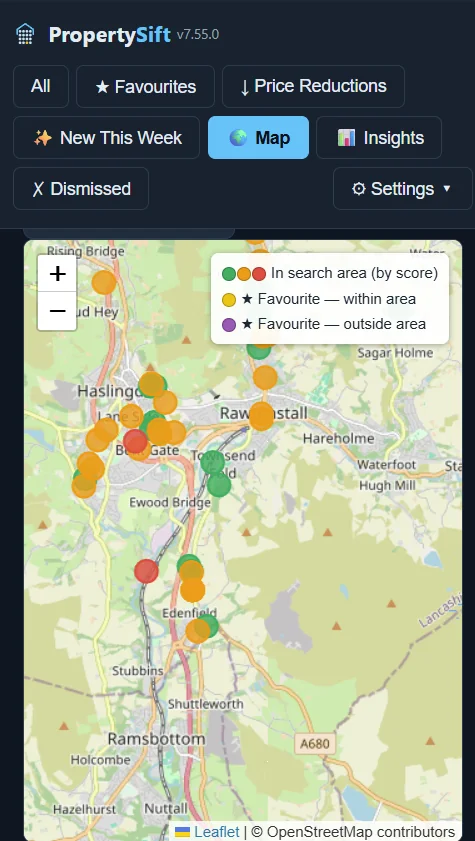Click the Hugh Mill place label
Image resolution: width=475 pixels, height=841 pixels.
[x=387, y=485]
